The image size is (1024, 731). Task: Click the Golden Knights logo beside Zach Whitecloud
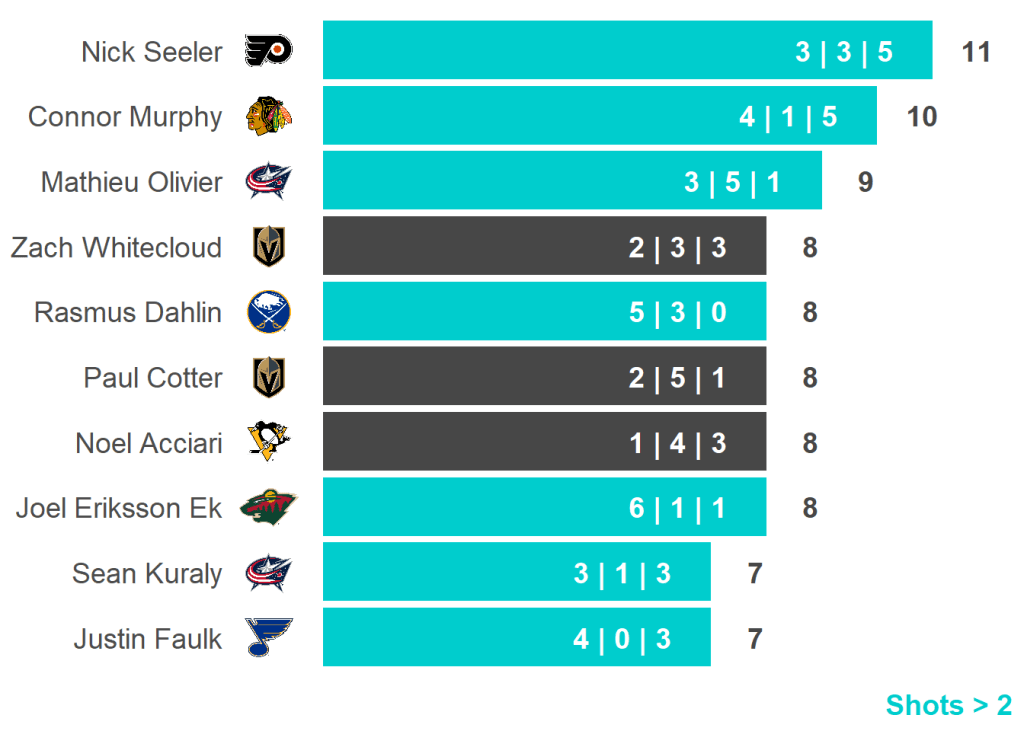click(x=268, y=247)
